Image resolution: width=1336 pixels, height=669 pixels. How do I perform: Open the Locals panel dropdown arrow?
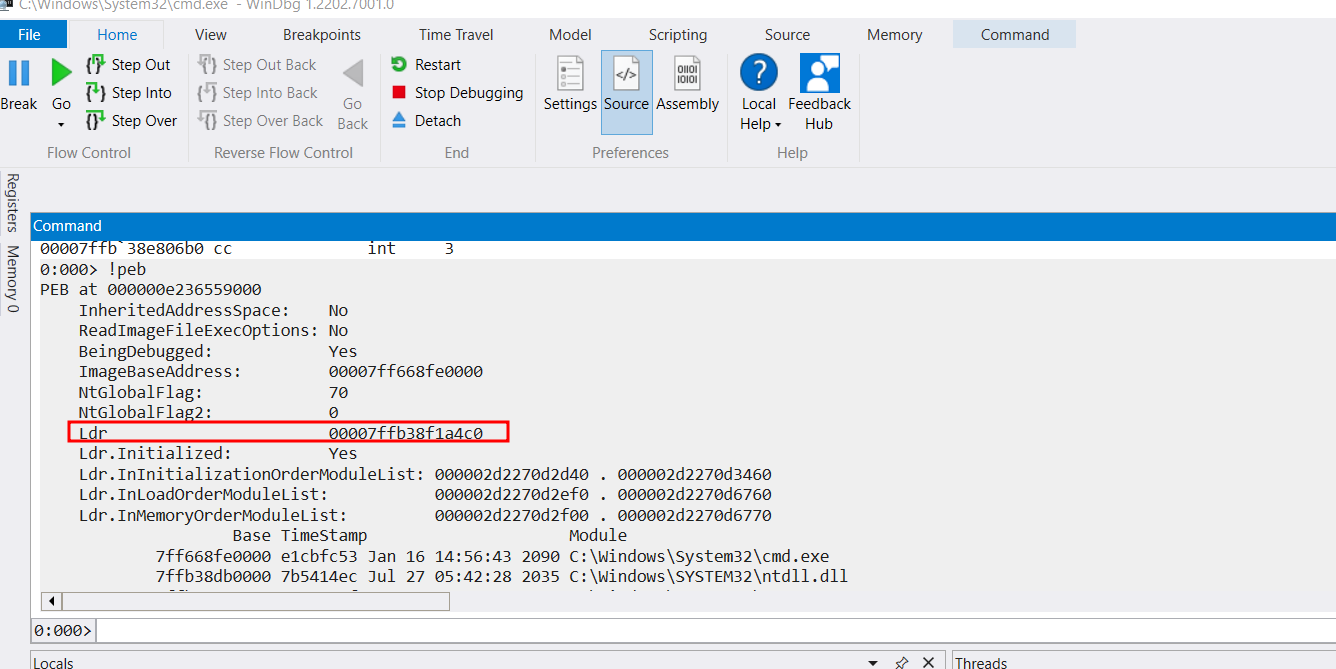coord(873,662)
